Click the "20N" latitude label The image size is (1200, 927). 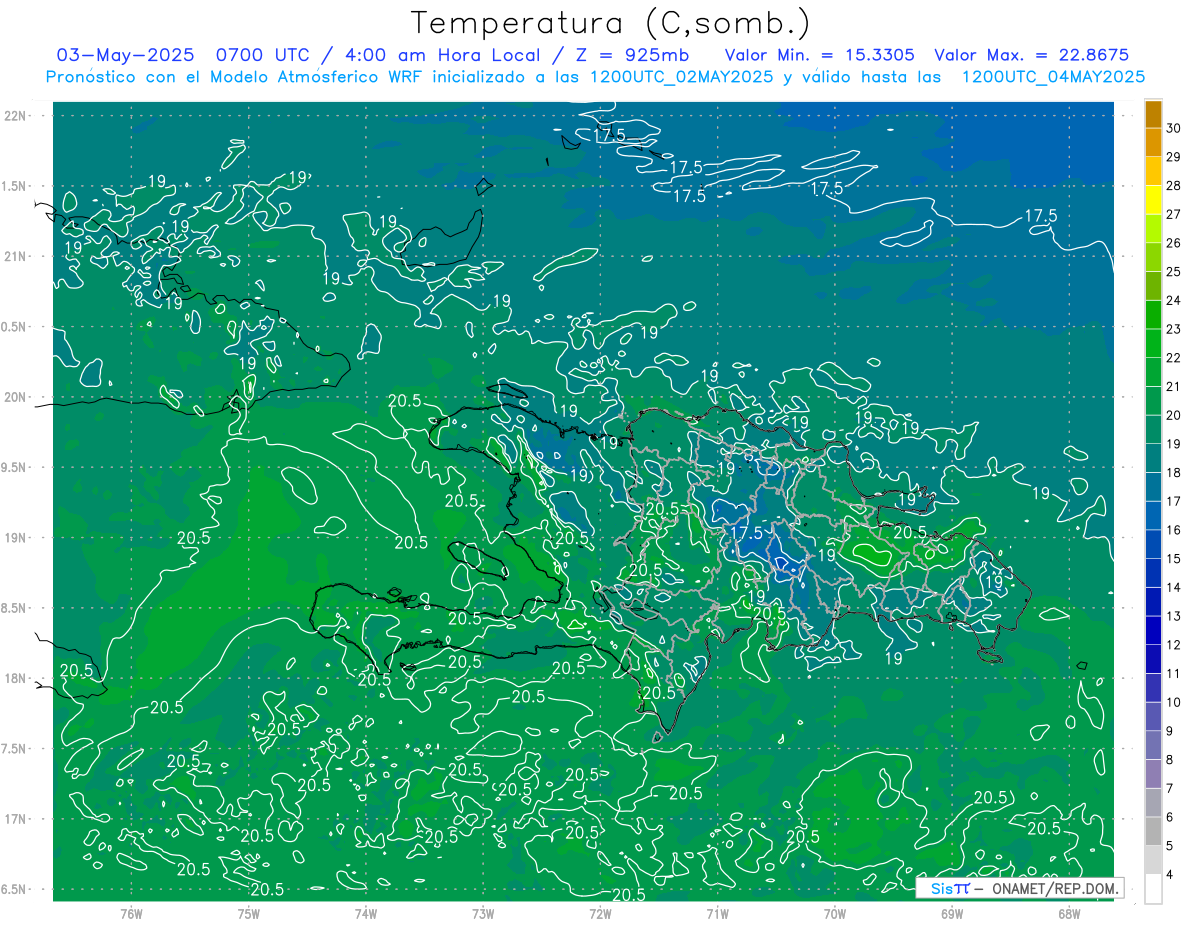(15, 397)
